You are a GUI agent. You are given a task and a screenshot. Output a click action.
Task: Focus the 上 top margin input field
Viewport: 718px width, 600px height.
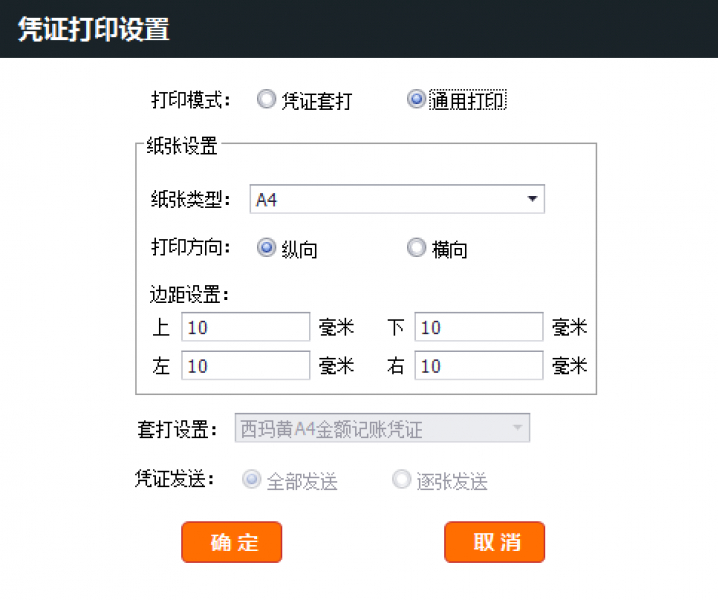point(245,327)
